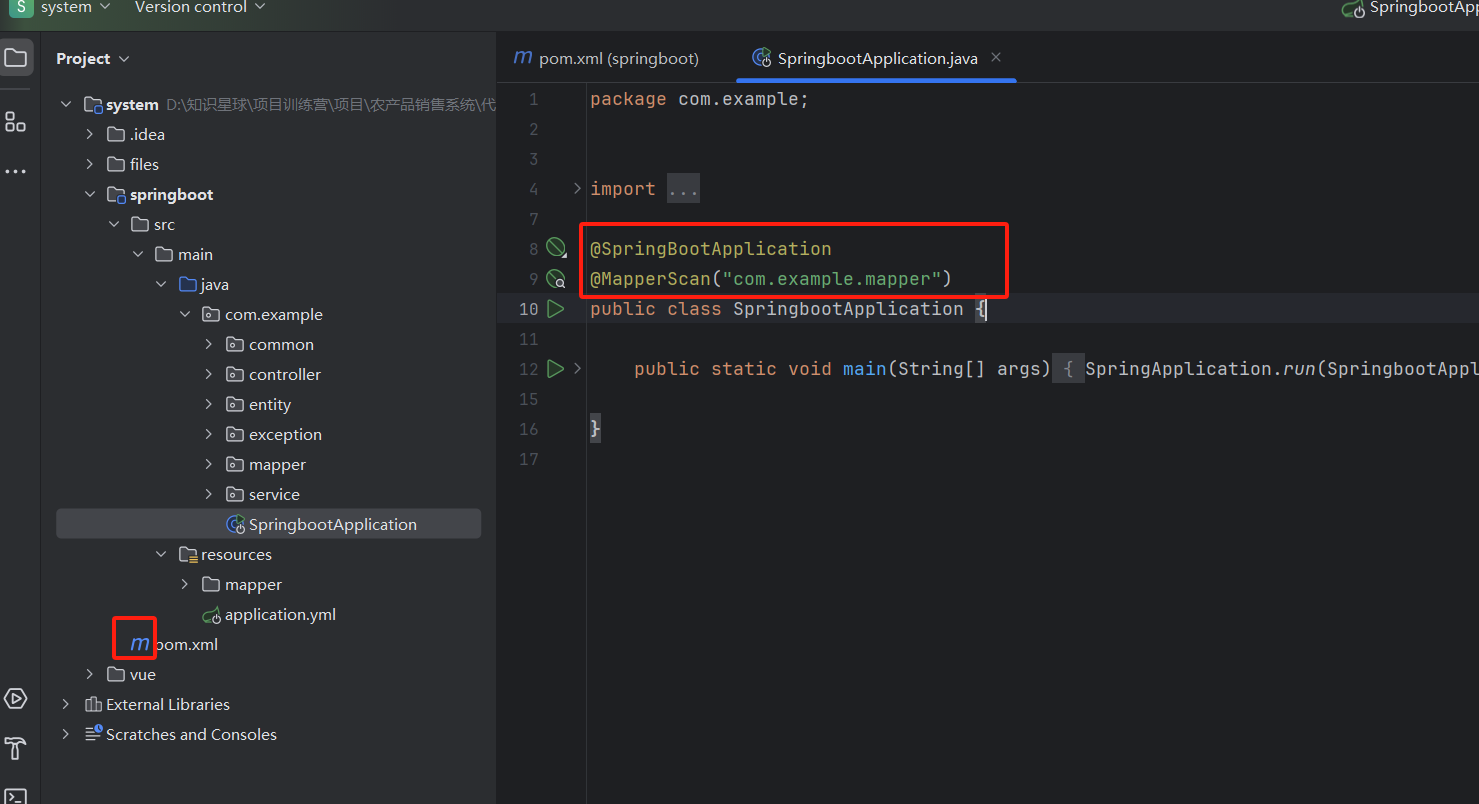Image resolution: width=1479 pixels, height=804 pixels.
Task: Click line number 11 in the gutter
Action: (x=528, y=338)
